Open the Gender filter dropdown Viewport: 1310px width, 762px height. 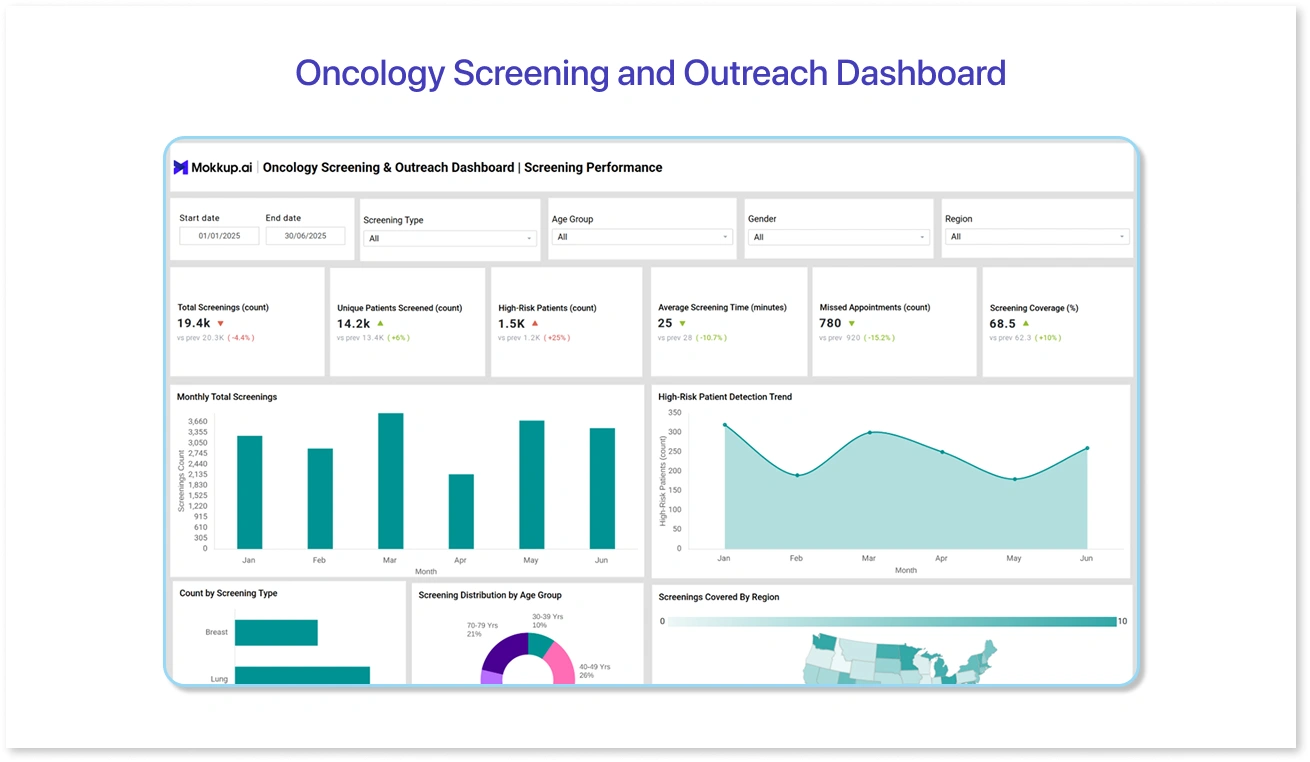coord(838,237)
